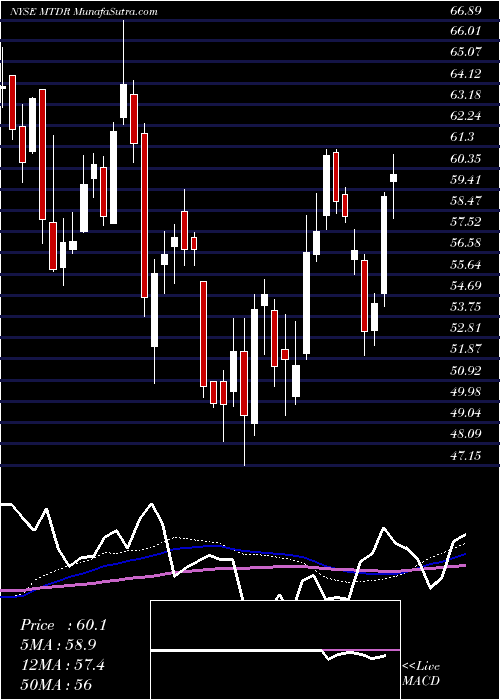Click the 55.64 price axis label
This screenshot has width=500, height=700.
(466, 265)
